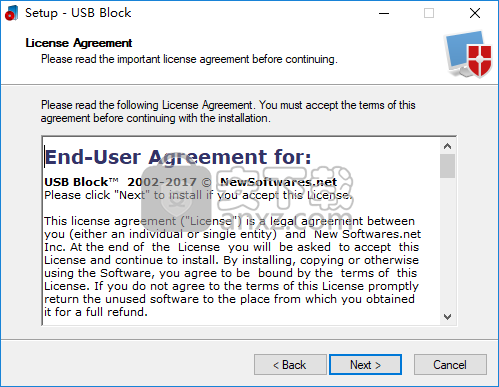The height and width of the screenshot is (387, 499).
Task: Click the empty scrollbar track below the thumb
Action: tap(447, 243)
